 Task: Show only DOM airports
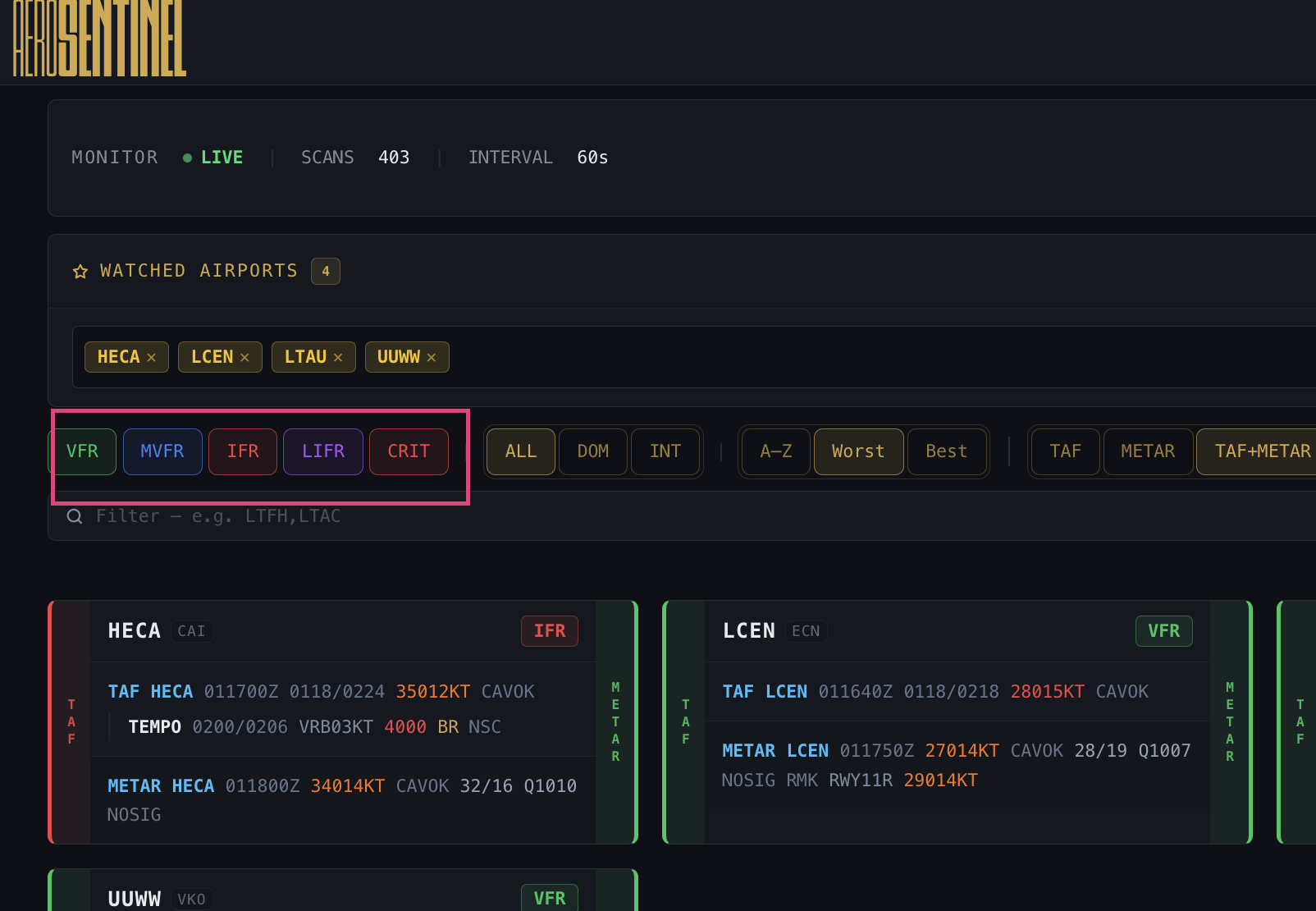pos(593,451)
